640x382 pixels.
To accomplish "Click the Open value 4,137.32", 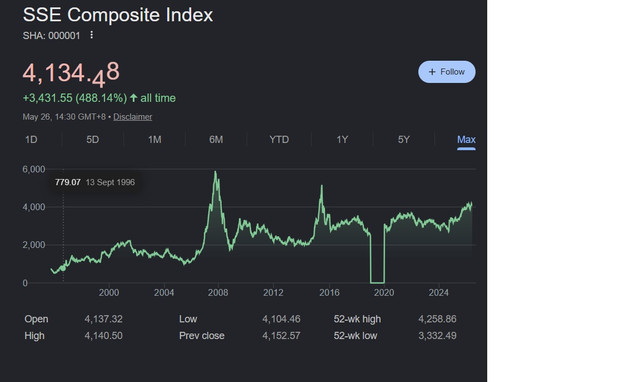I will pyautogui.click(x=103, y=319).
